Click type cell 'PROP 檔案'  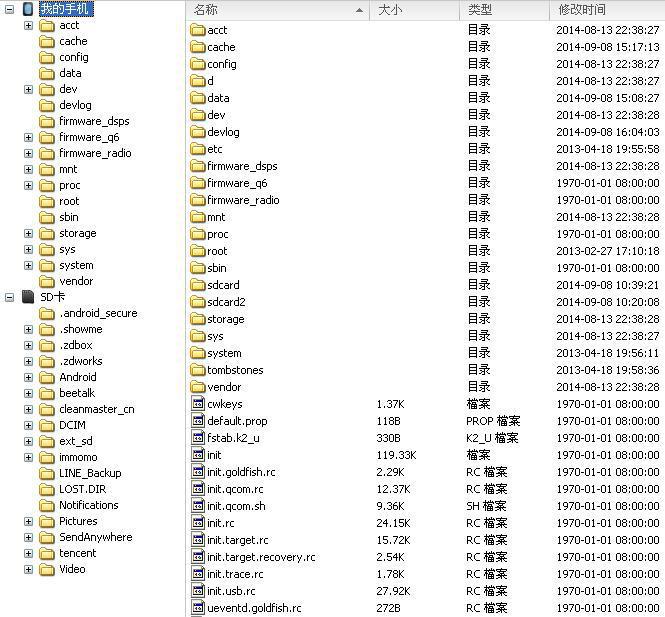[x=493, y=421]
